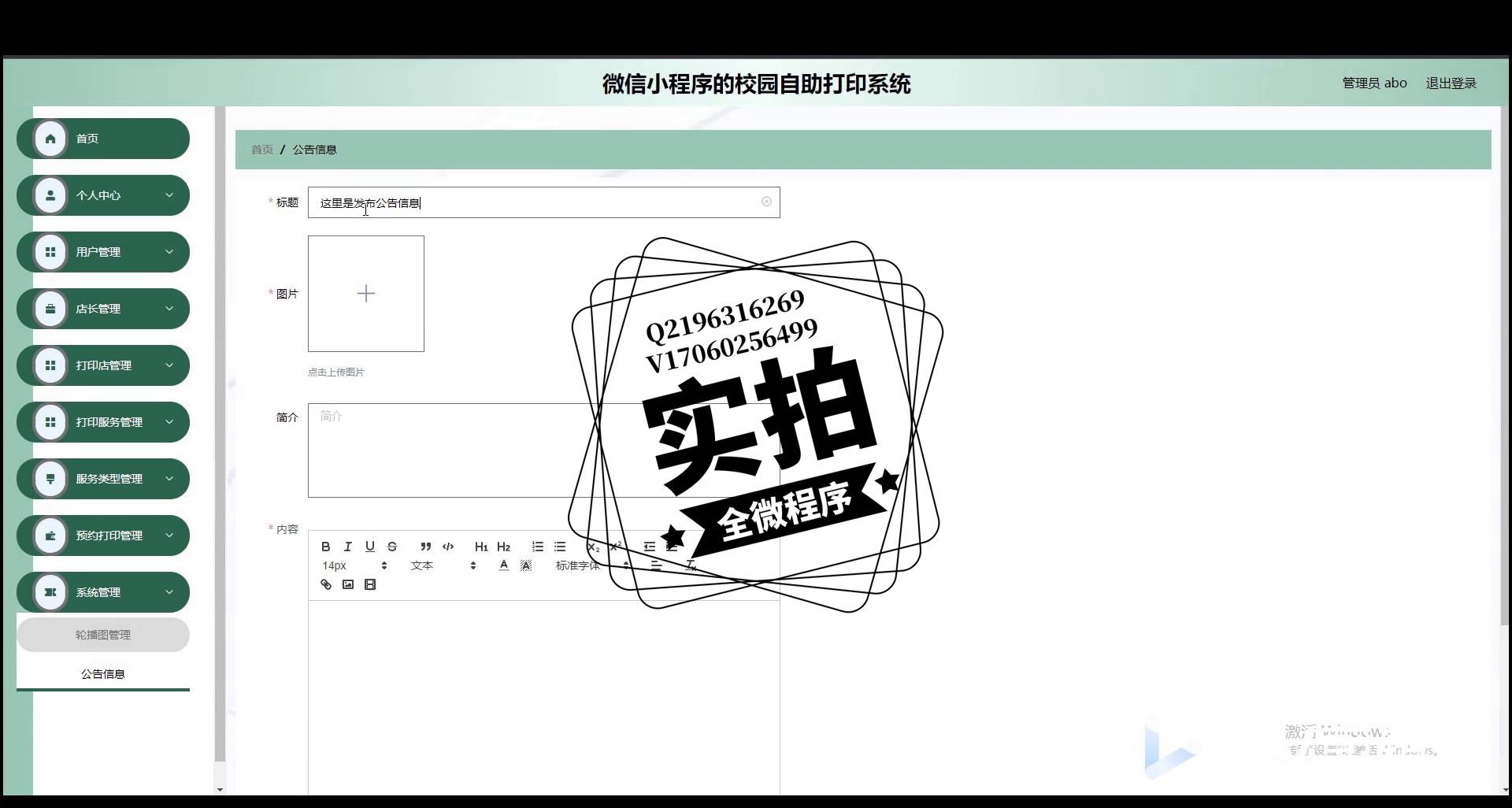Click 首页 breadcrumb link
1512x808 pixels.
pos(262,150)
